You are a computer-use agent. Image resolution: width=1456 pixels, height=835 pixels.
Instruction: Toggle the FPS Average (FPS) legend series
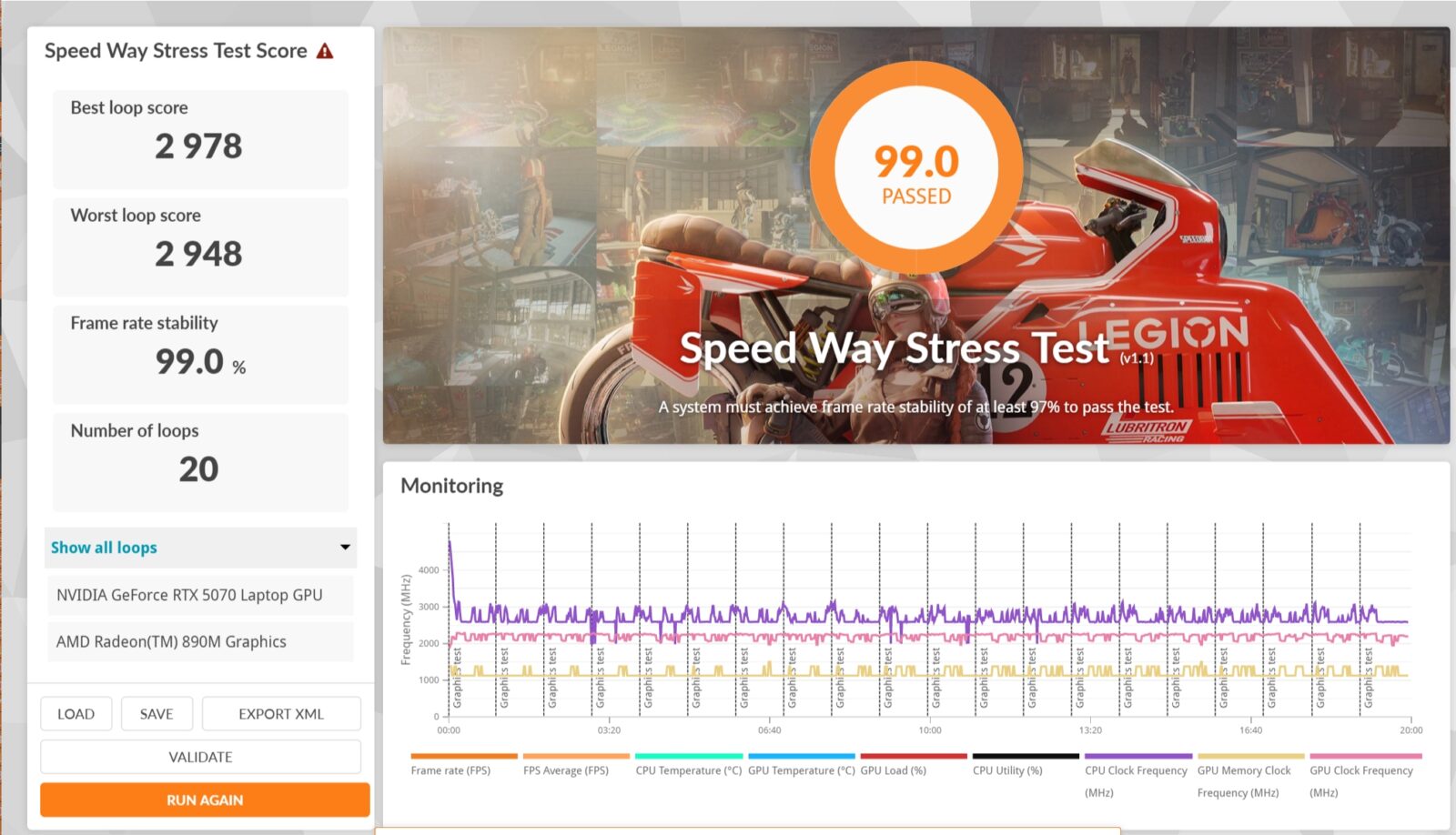[x=566, y=770]
